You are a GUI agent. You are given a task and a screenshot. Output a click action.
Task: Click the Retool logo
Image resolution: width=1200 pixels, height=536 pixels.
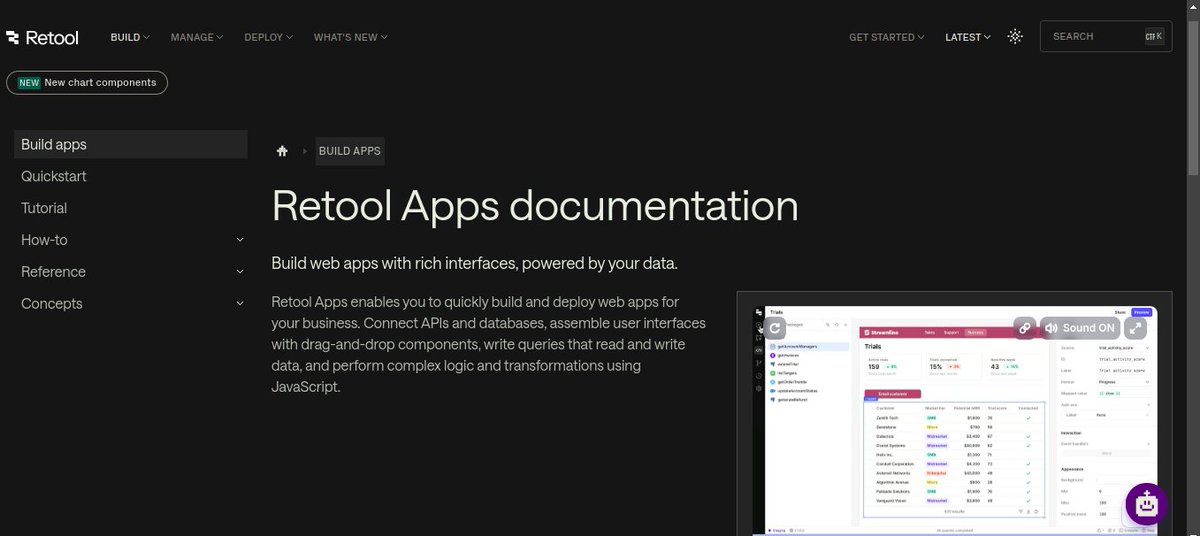(42, 37)
